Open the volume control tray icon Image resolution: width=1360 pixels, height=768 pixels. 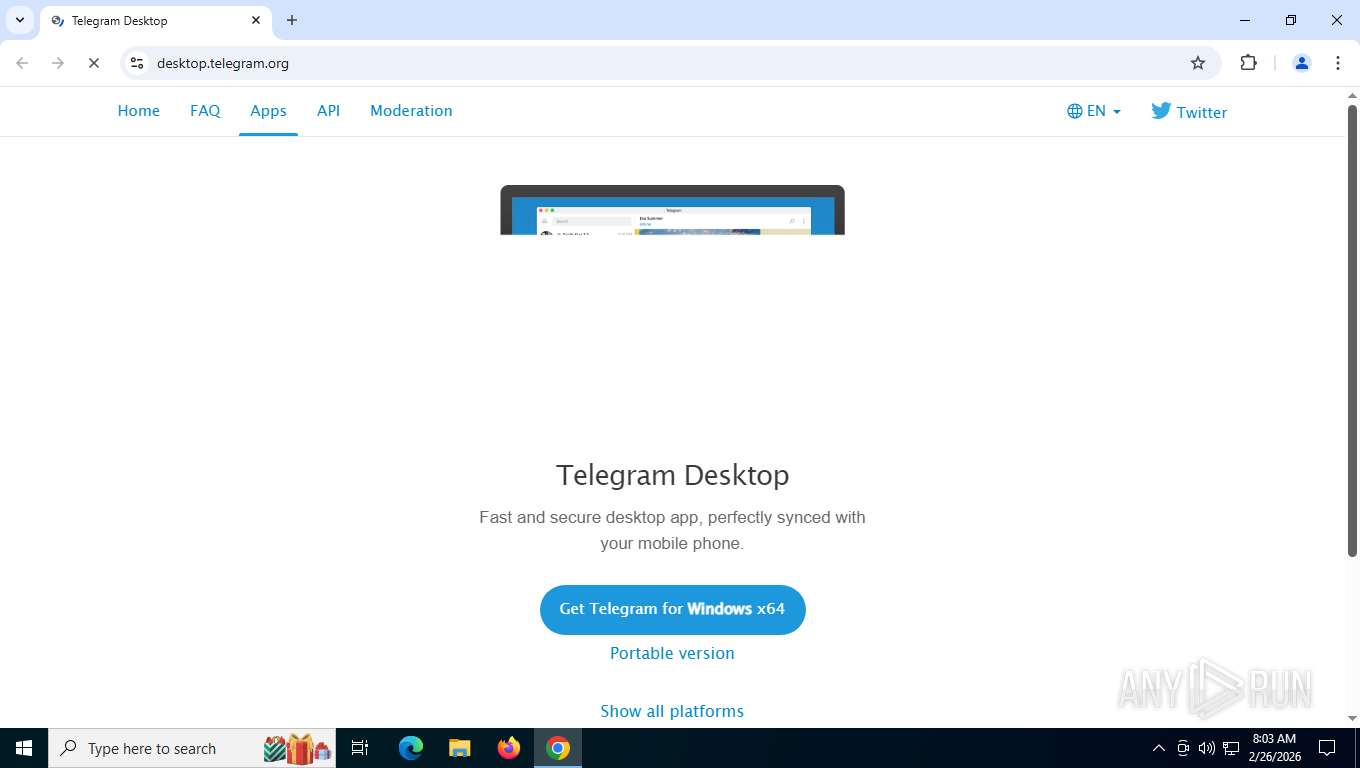coord(1207,748)
